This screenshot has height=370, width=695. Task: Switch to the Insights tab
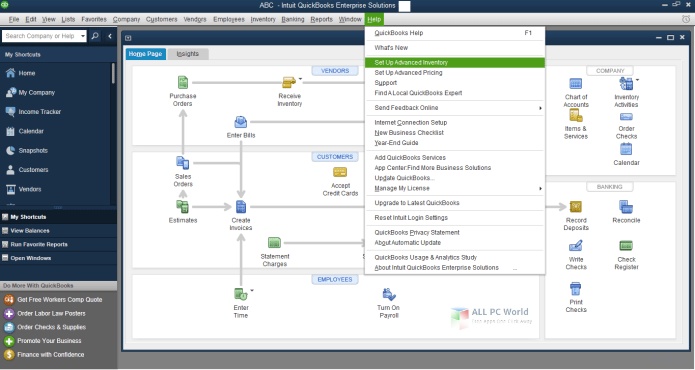(187, 54)
